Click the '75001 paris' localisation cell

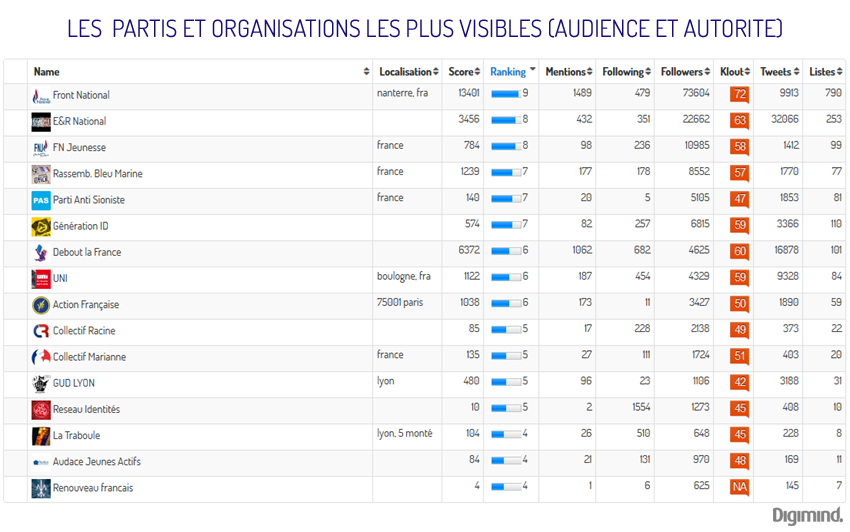pos(400,302)
